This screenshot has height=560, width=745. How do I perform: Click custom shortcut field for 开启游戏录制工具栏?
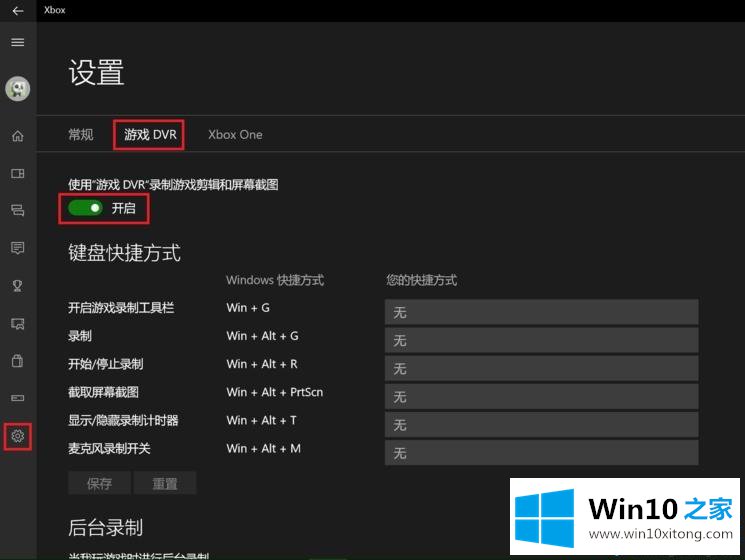click(x=541, y=312)
